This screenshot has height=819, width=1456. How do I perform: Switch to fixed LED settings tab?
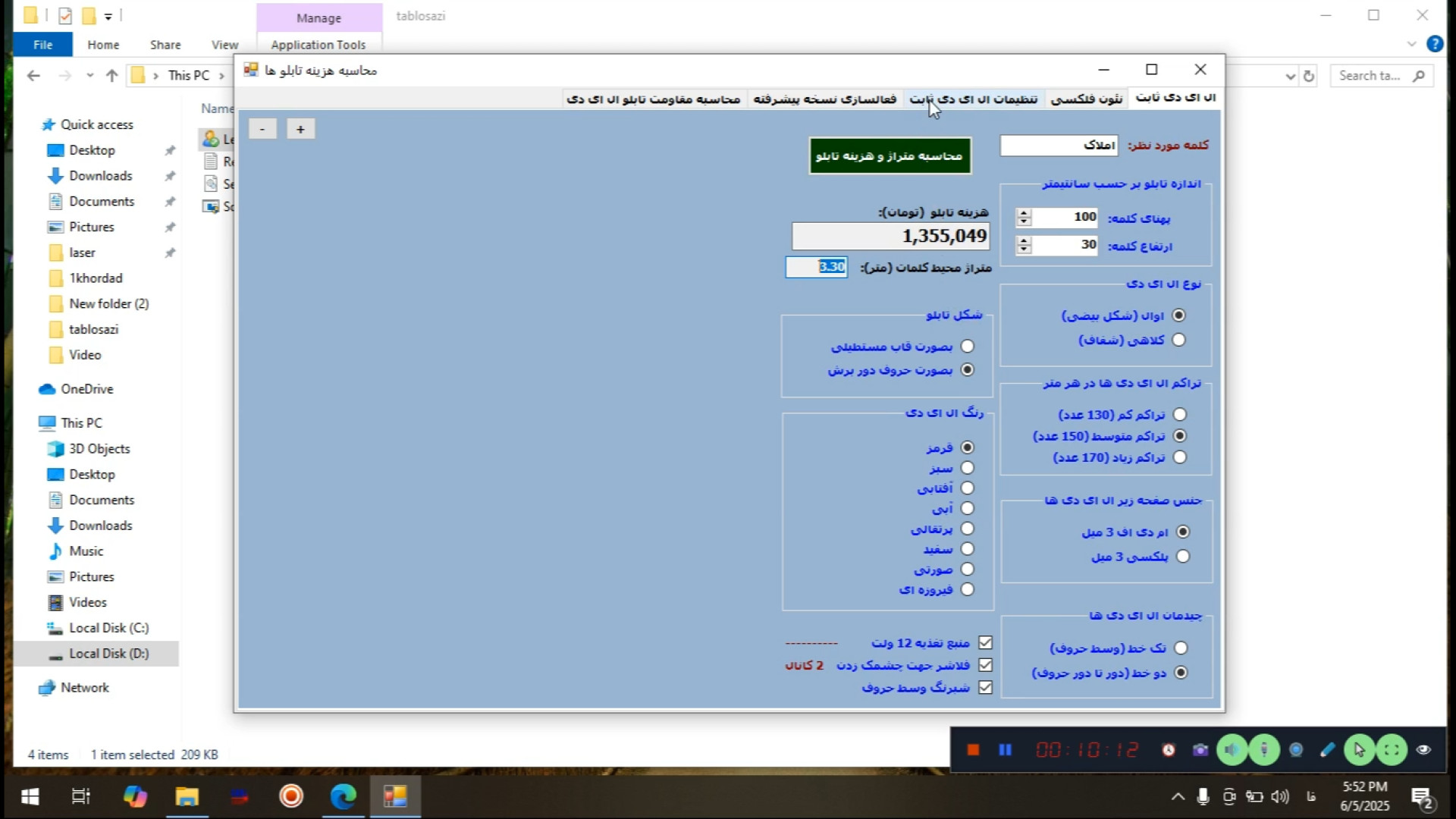(x=974, y=99)
